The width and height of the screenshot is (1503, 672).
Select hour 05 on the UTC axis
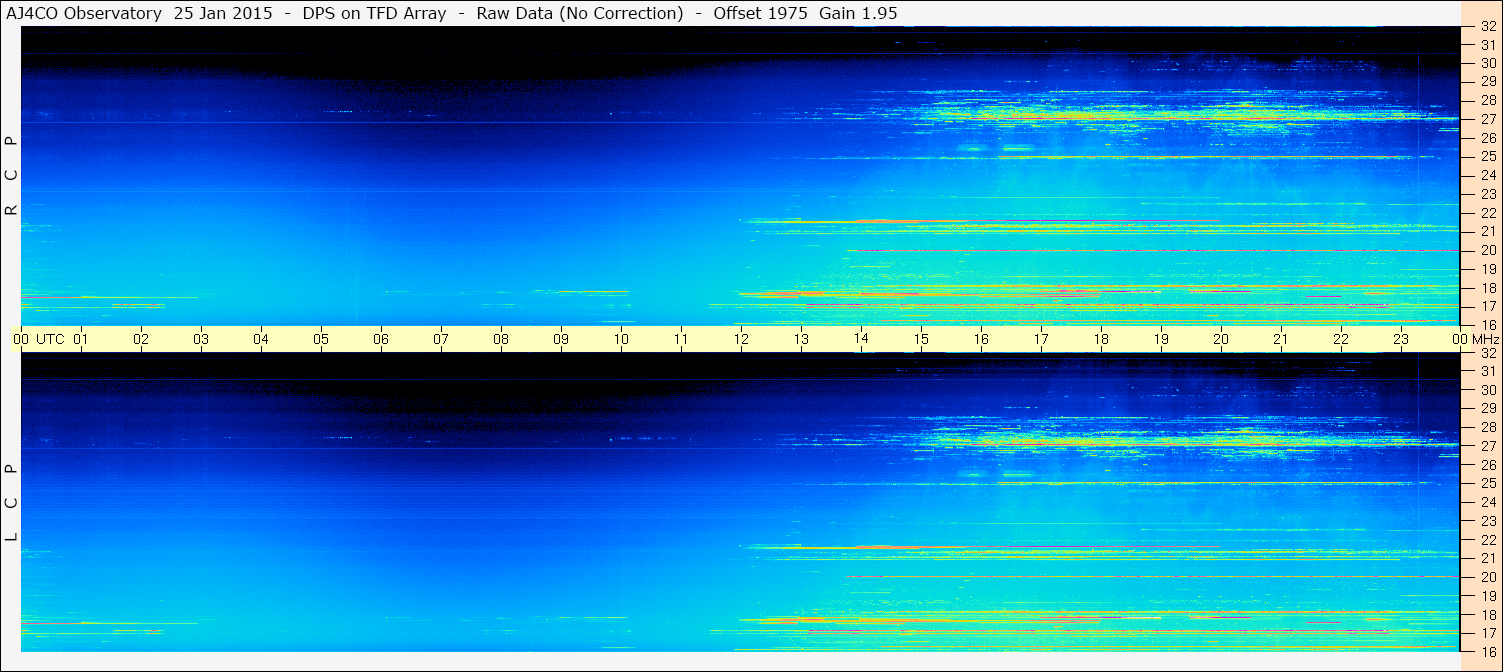[321, 339]
